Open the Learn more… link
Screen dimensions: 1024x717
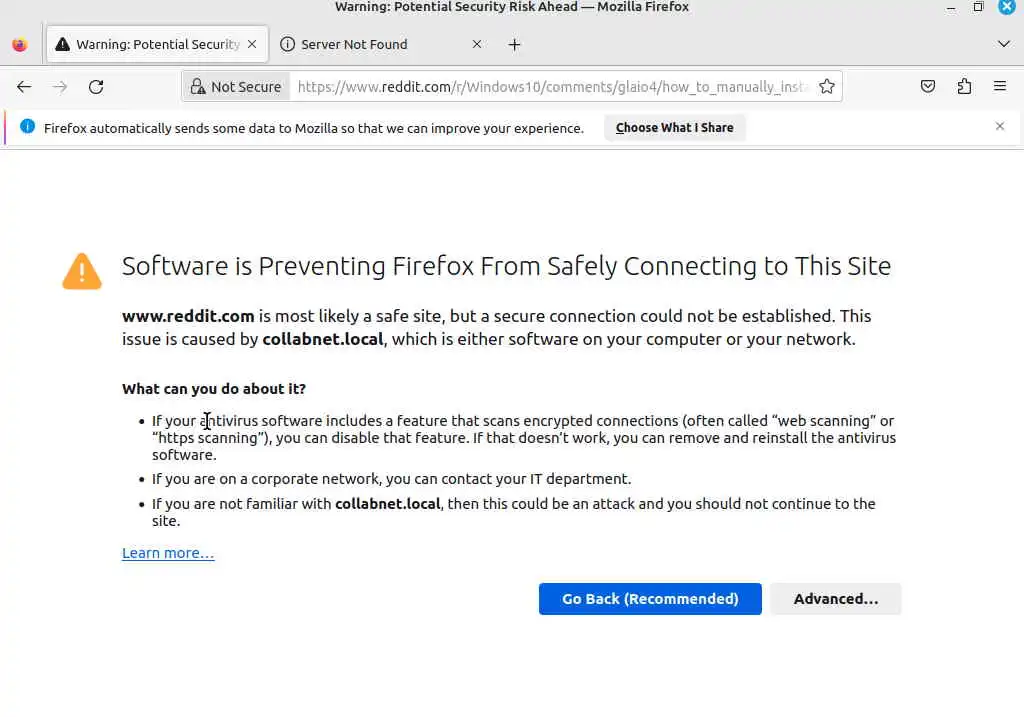click(168, 553)
